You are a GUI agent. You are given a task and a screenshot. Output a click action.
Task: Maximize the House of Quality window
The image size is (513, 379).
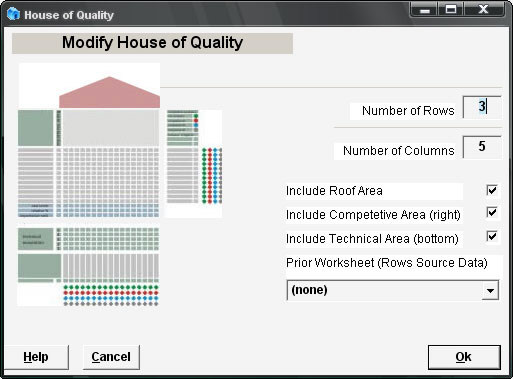coord(451,10)
